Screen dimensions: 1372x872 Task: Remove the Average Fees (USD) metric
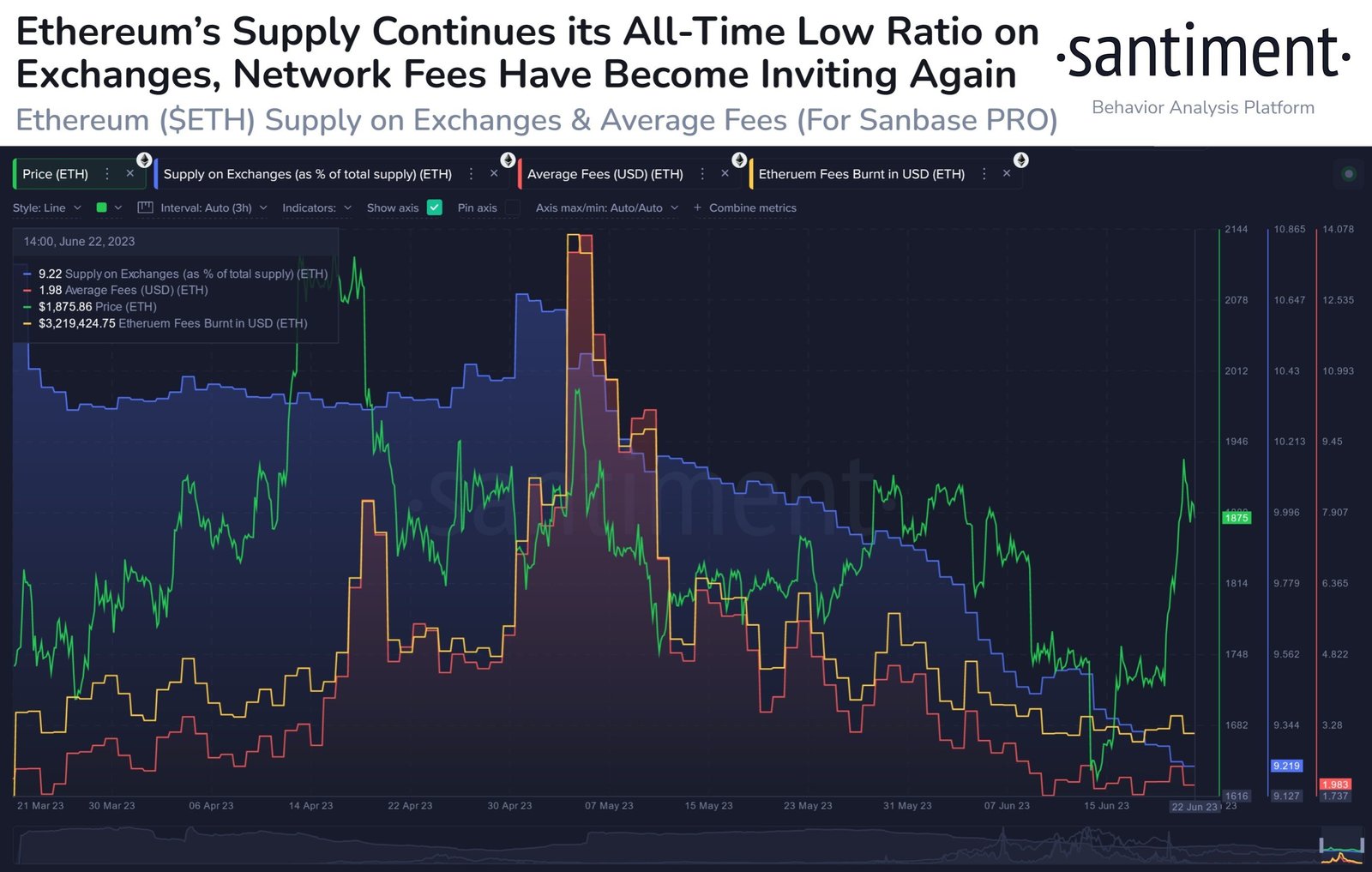(x=725, y=174)
